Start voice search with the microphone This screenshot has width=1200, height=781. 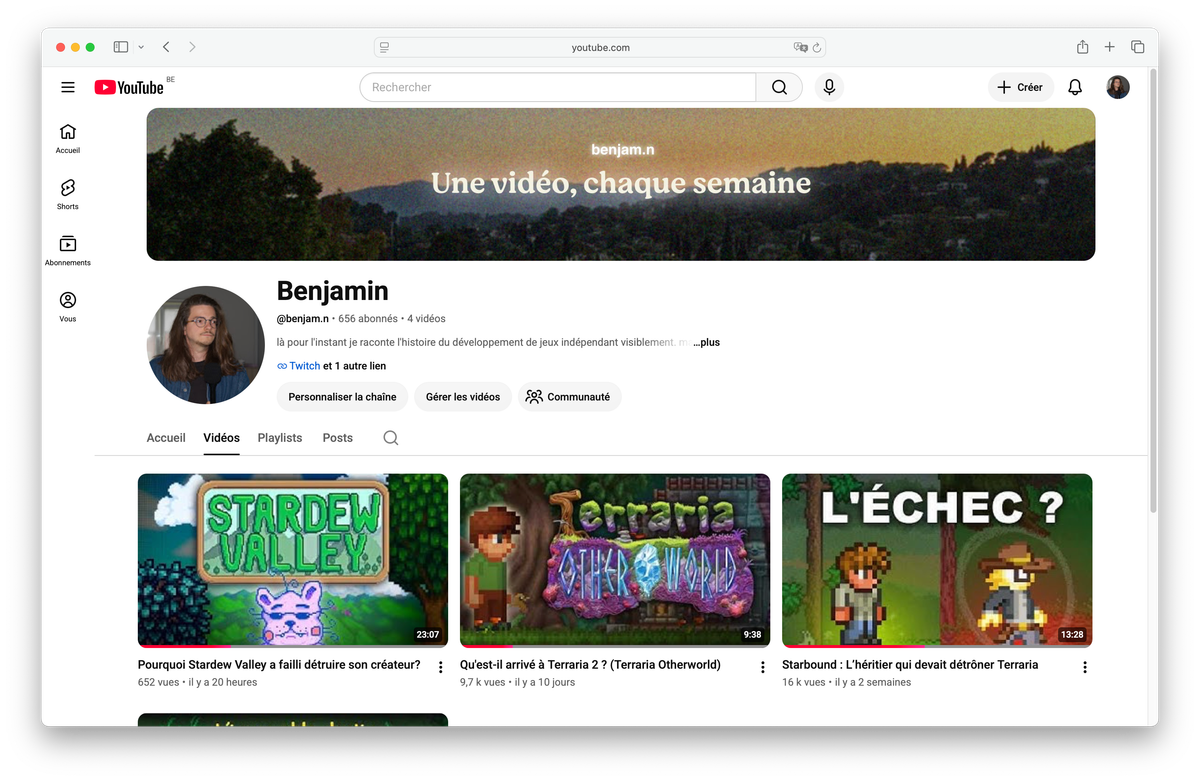(829, 87)
